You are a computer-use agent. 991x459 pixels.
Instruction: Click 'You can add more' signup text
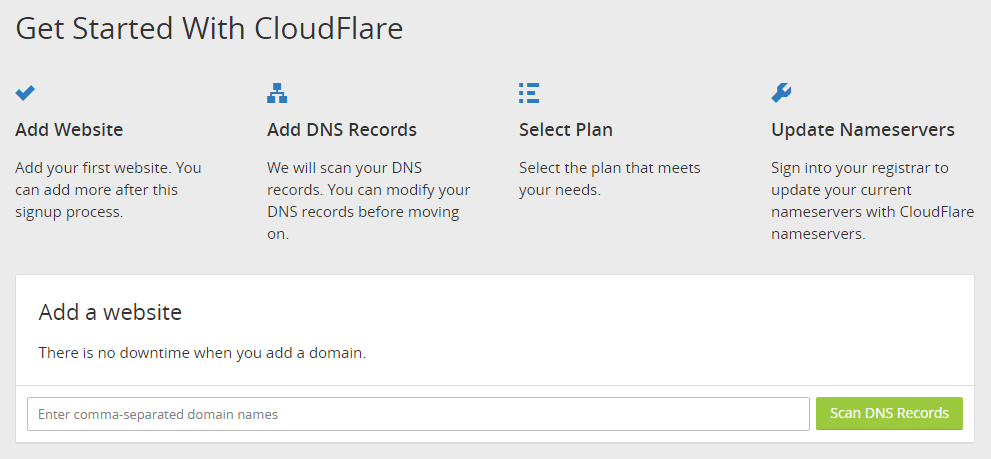point(97,190)
